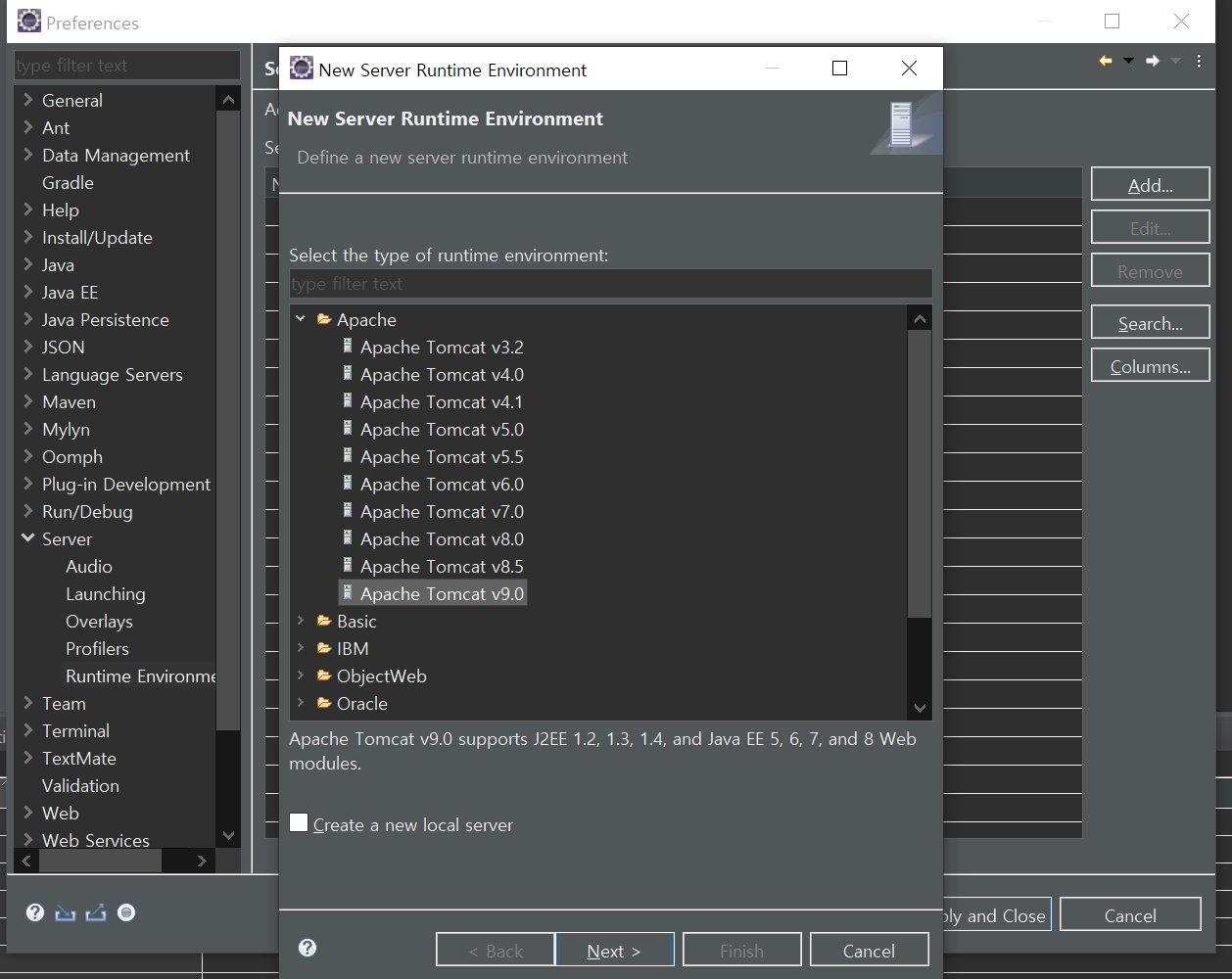Screen dimensions: 1232x979
Task: Click the back arrow in Preferences toolbar
Action: coord(1106,61)
